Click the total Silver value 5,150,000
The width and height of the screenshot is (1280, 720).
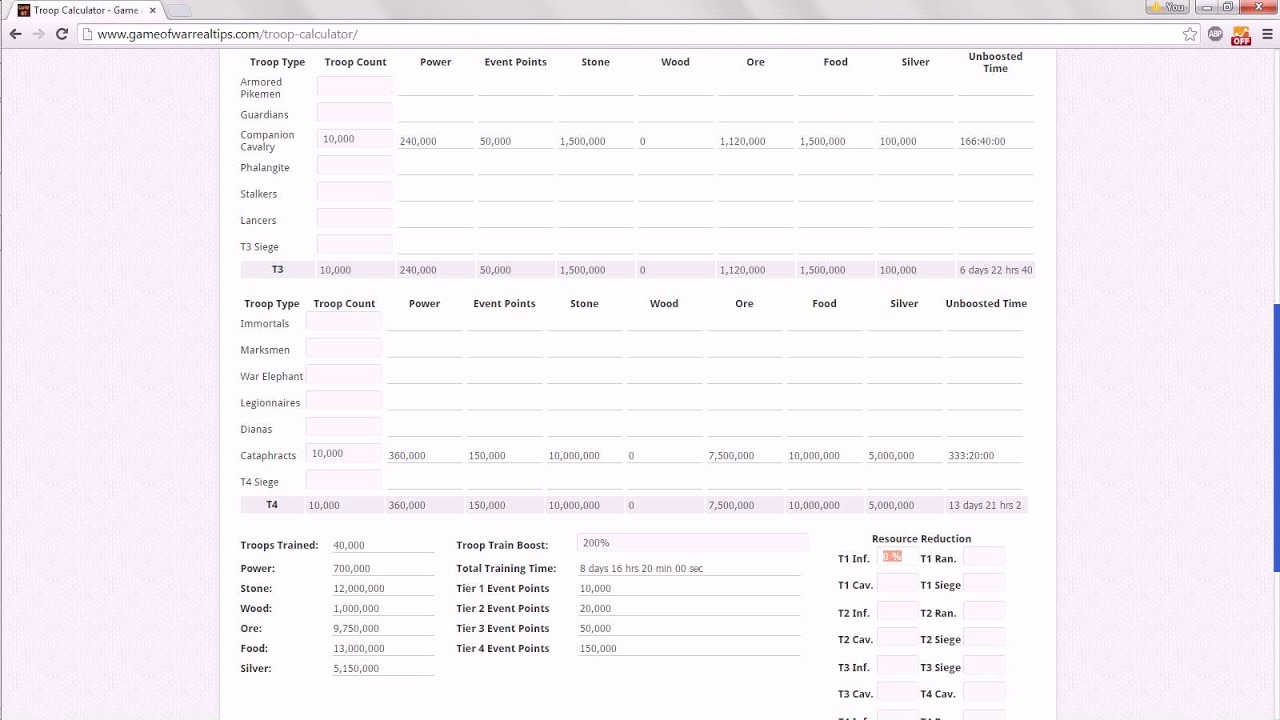tap(383, 668)
